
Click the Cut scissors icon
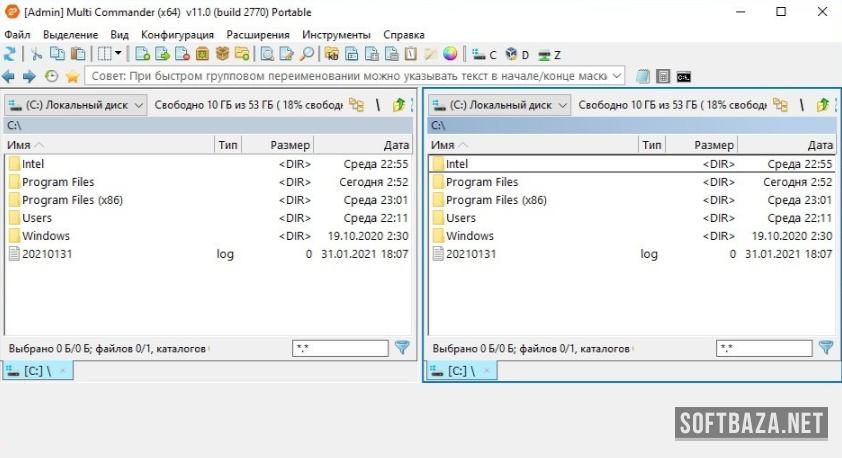click(37, 54)
